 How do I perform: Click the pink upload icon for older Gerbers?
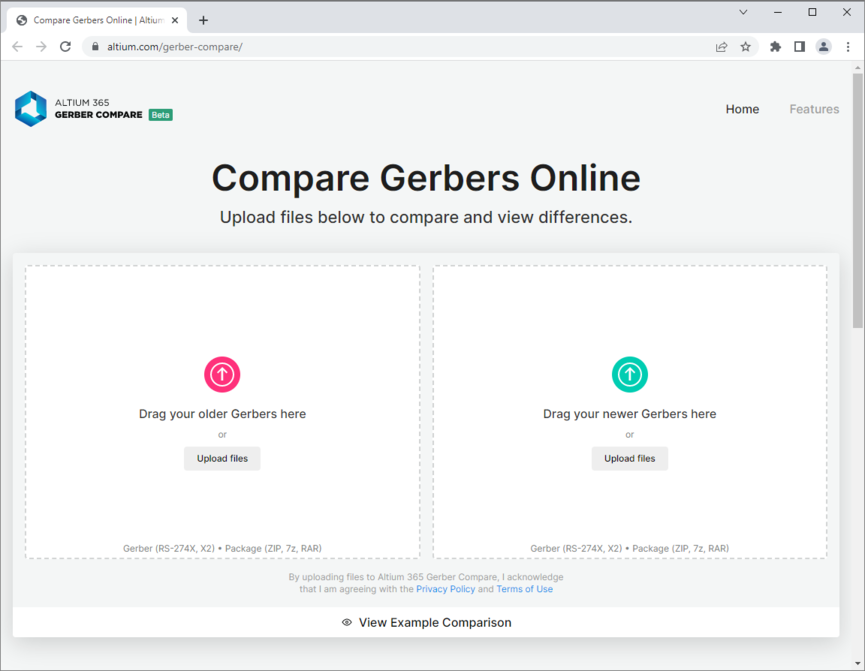coord(222,374)
